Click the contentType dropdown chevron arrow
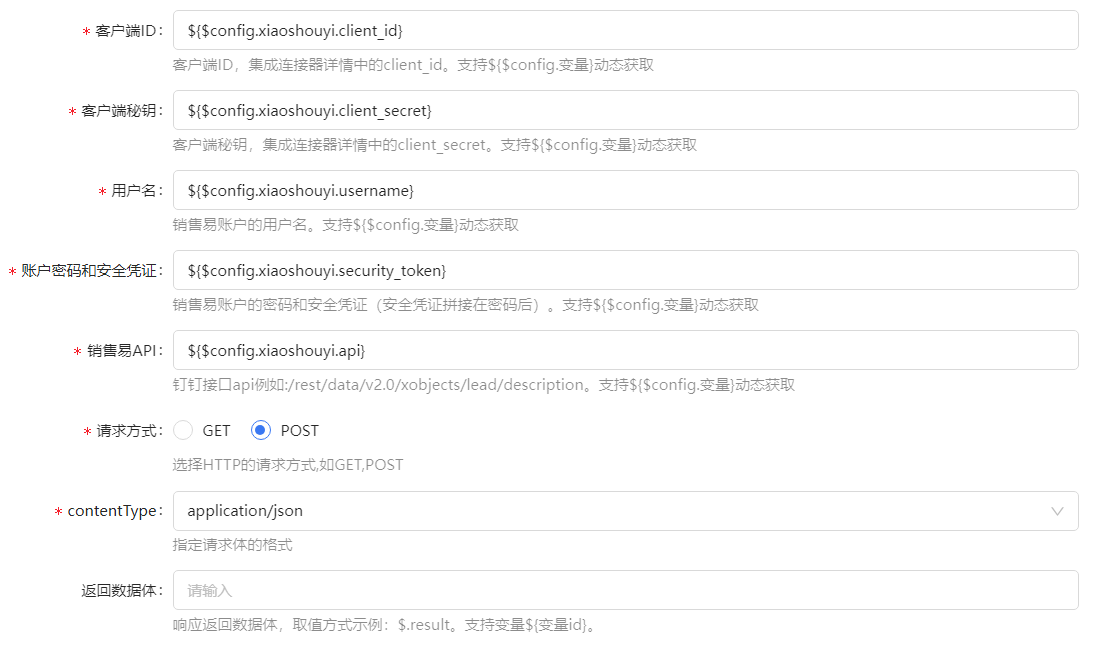This screenshot has height=649, width=1116. point(1058,511)
